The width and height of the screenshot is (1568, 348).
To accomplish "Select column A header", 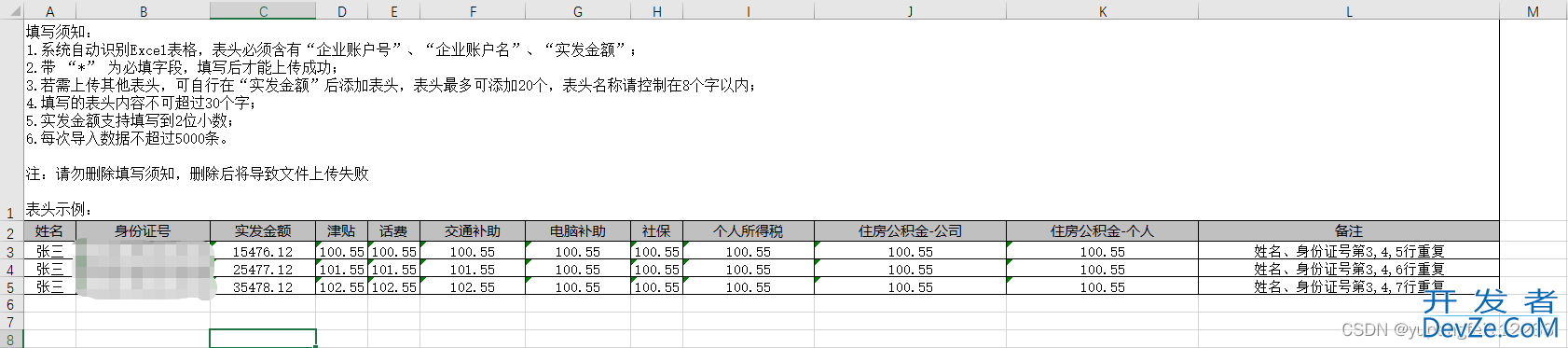I will point(49,10).
